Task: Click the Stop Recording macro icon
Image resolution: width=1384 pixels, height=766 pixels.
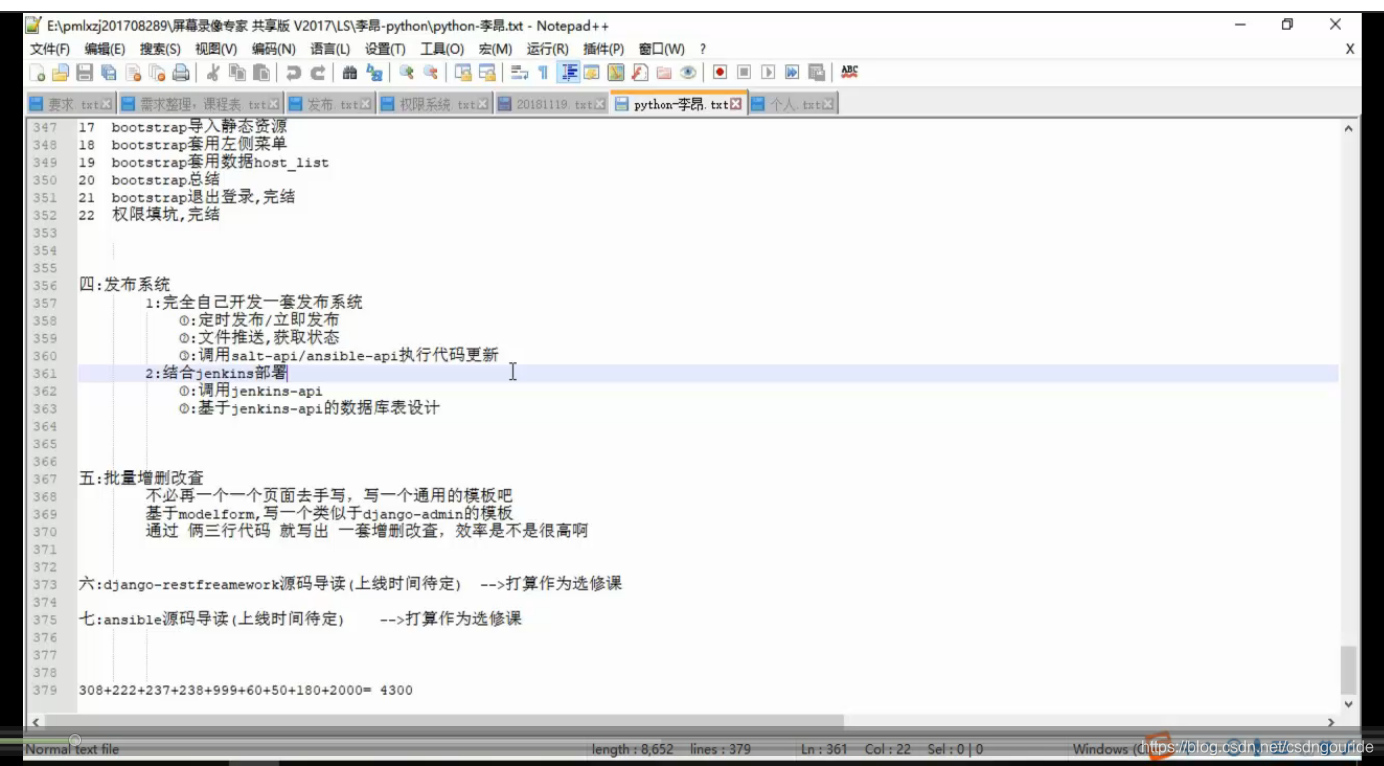Action: click(744, 72)
